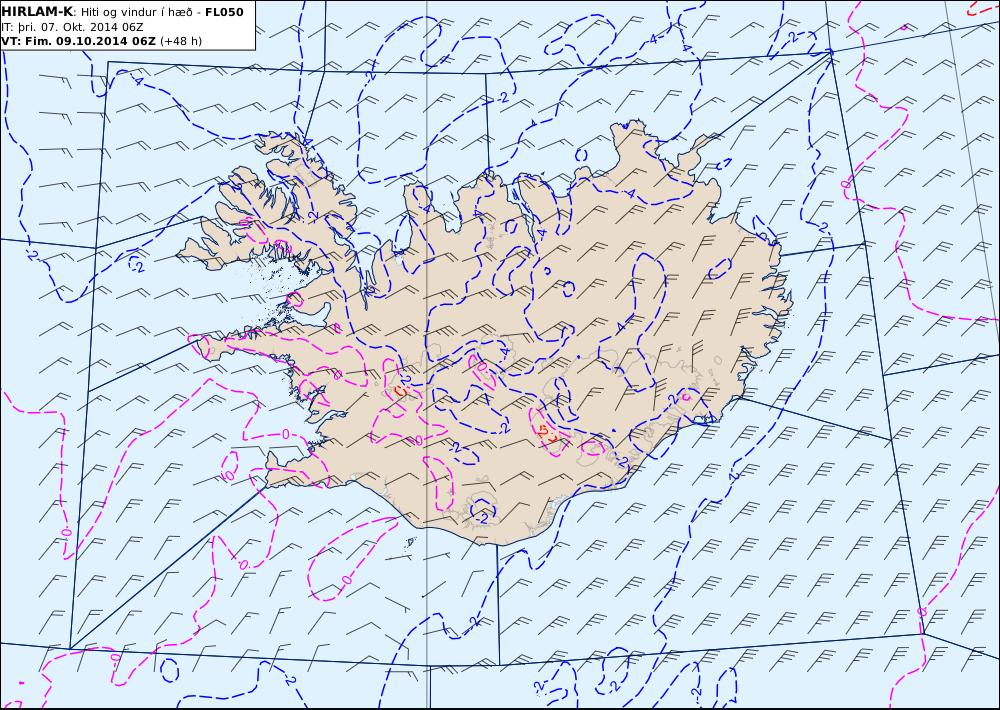Click the 'VT: Fim. 09.10.2014 06Z' valid time
This screenshot has height=710, width=1000.
[78, 41]
